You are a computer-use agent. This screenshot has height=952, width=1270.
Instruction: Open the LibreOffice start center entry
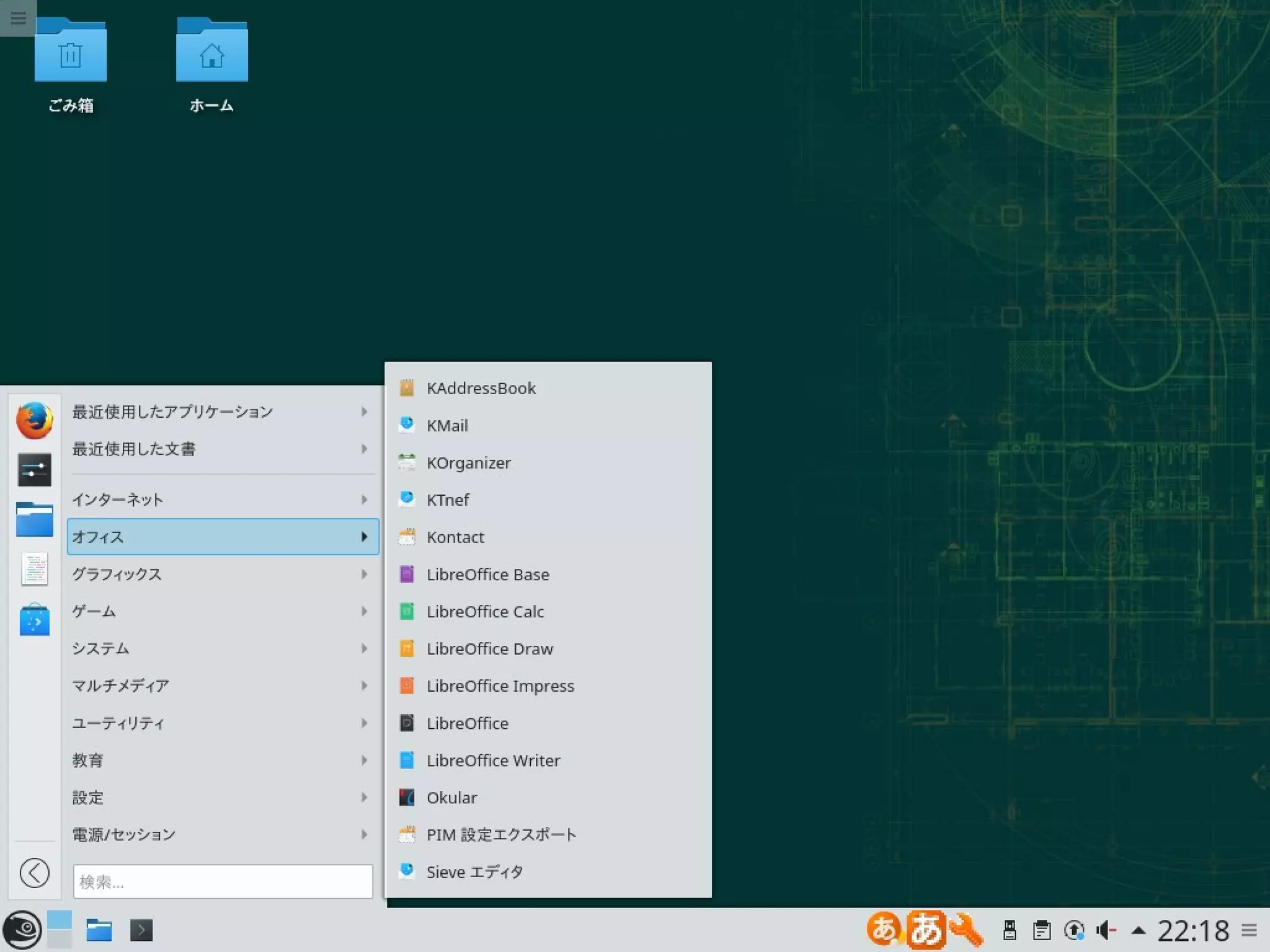548,723
